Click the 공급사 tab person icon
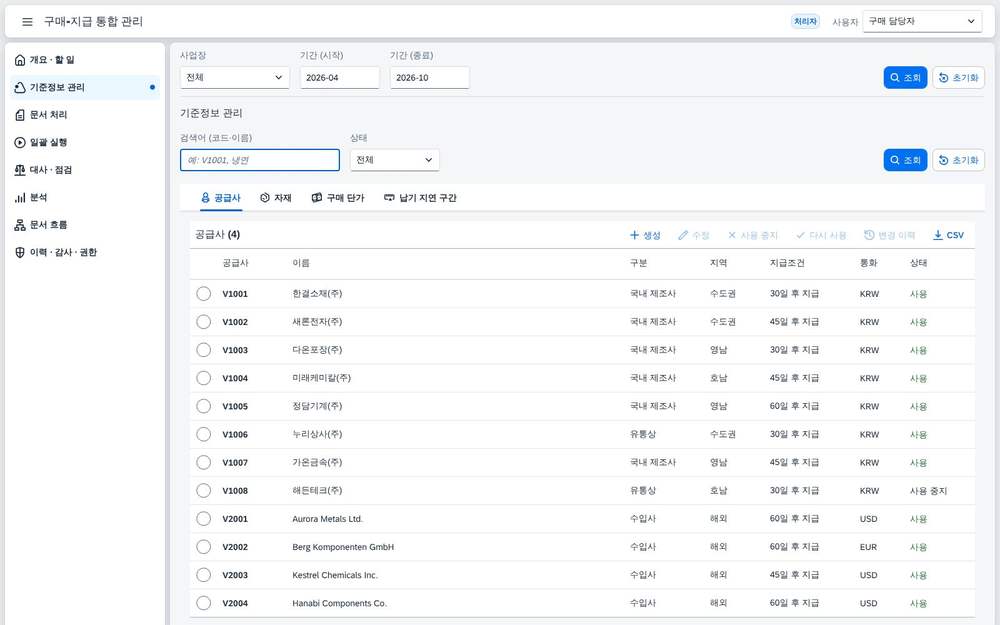The width and height of the screenshot is (1000, 625). 205,198
